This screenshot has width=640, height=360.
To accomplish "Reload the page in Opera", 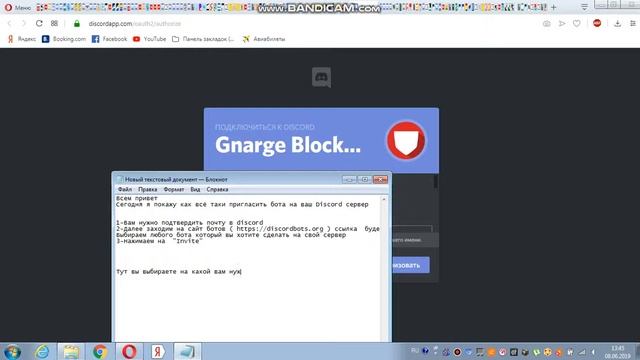I will [x=39, y=23].
